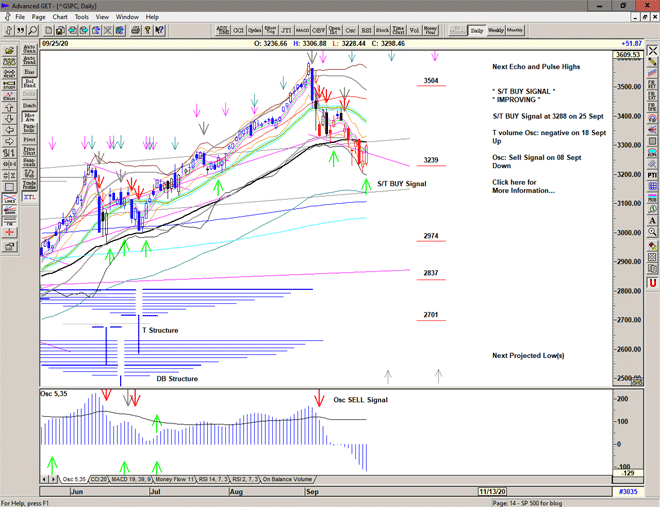Click the 11/13/20 date marker on timeline

(492, 491)
